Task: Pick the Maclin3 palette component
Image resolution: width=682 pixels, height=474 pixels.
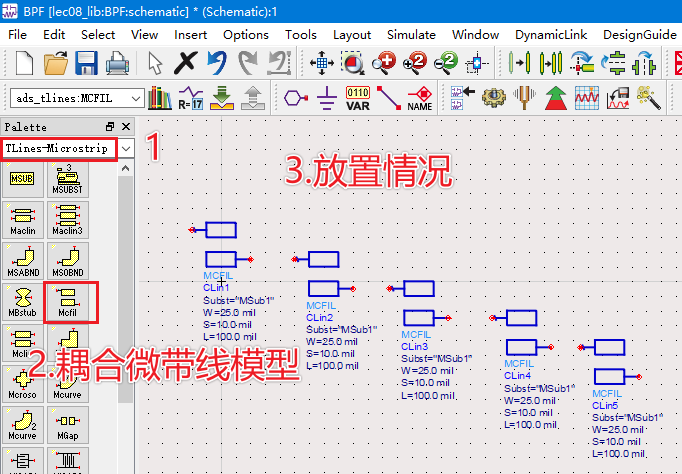Action: 67,220
